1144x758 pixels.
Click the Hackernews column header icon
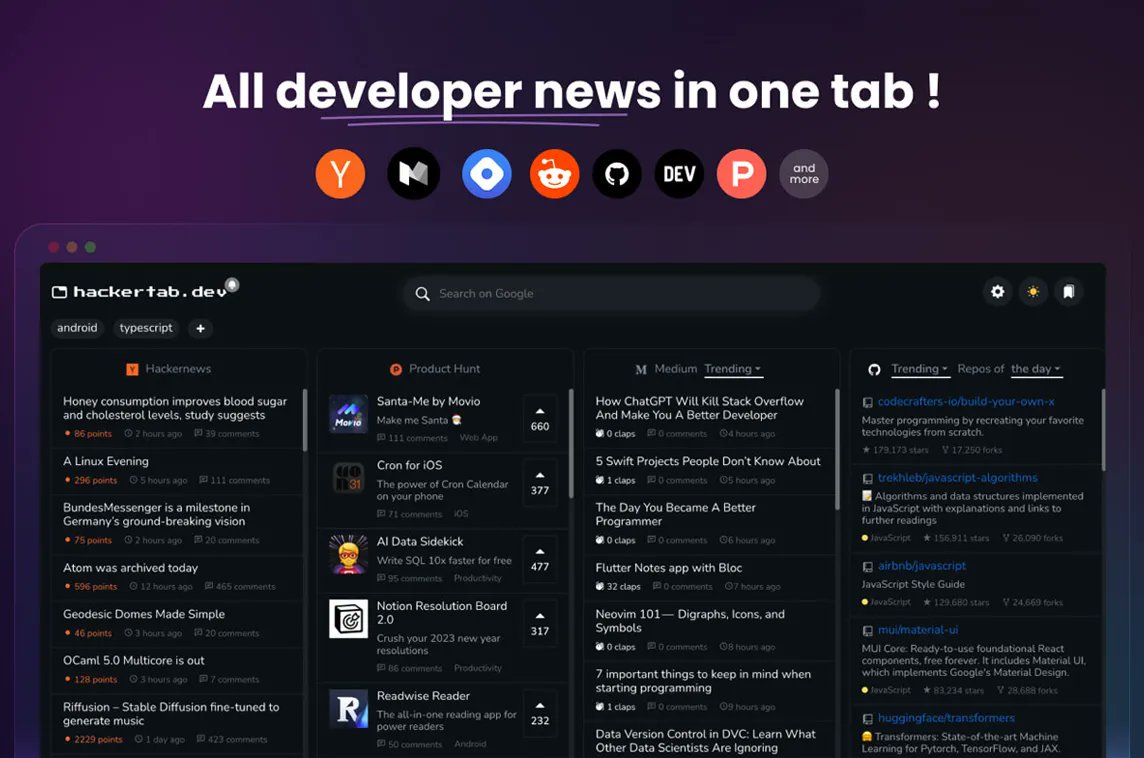click(132, 369)
